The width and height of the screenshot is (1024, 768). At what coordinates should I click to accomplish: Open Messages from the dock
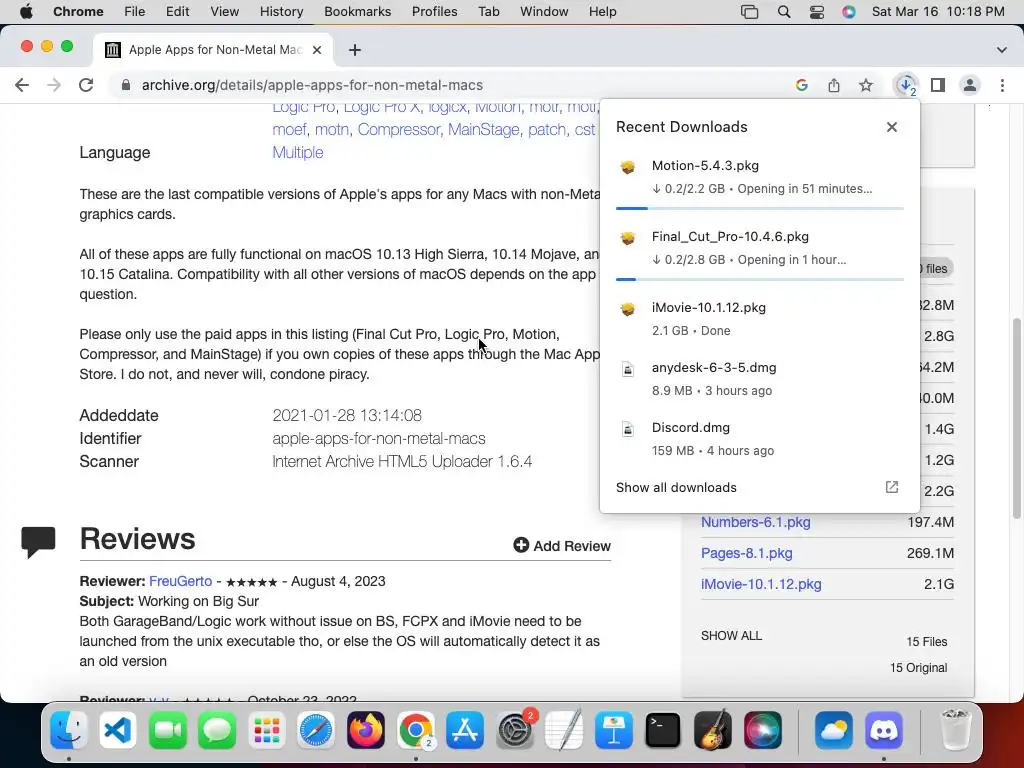click(217, 730)
